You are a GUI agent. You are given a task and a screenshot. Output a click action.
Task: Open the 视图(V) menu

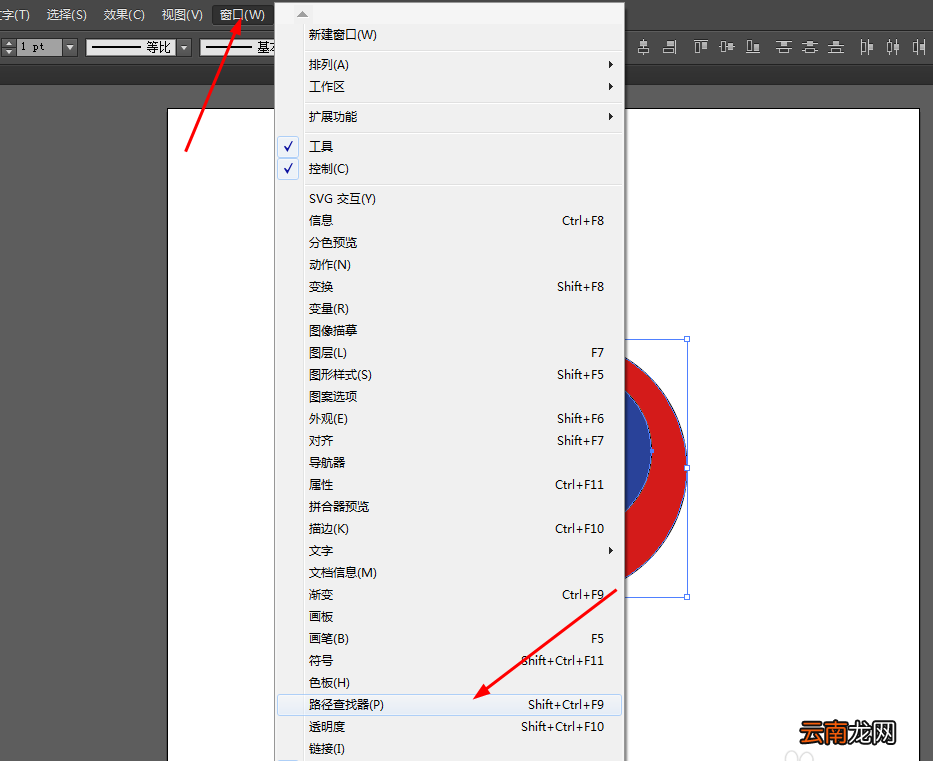tap(182, 15)
